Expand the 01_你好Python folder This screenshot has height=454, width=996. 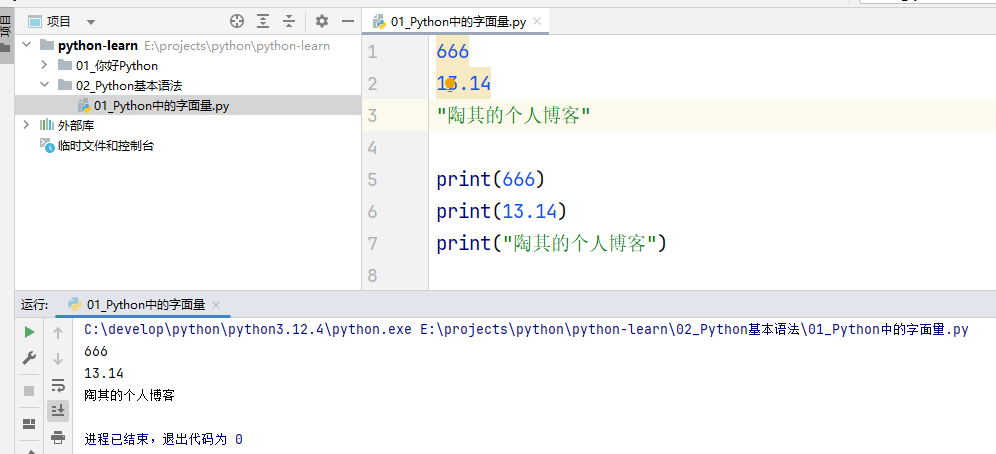click(x=45, y=66)
